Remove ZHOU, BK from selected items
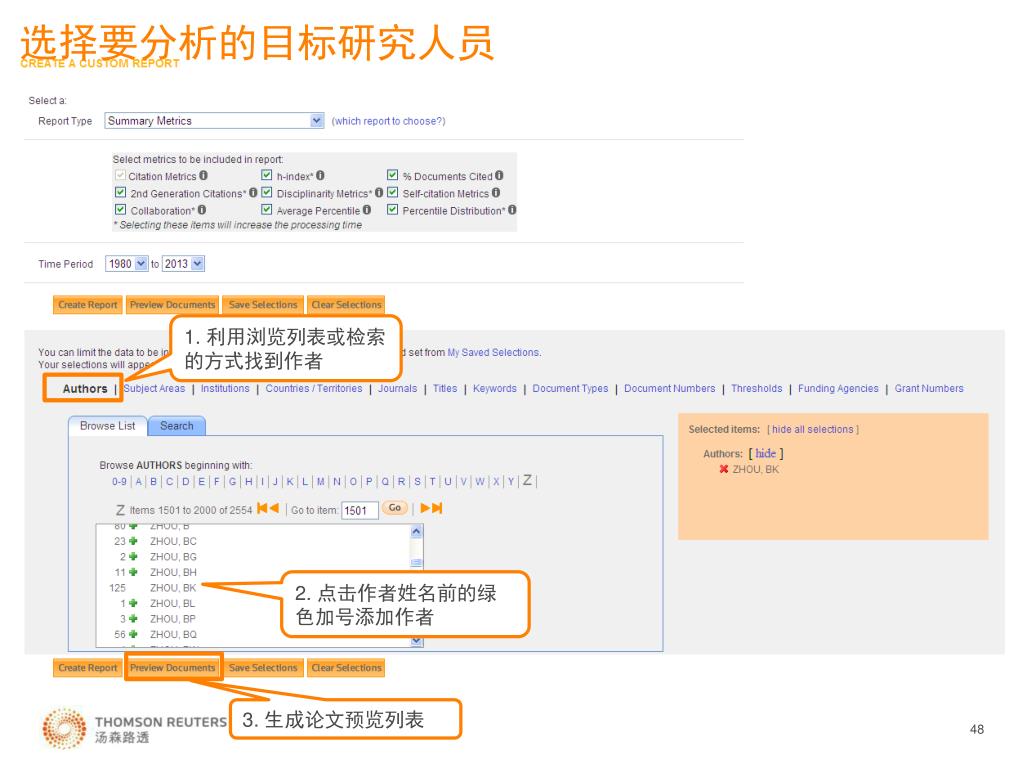The width and height of the screenshot is (1024, 768). coord(724,469)
